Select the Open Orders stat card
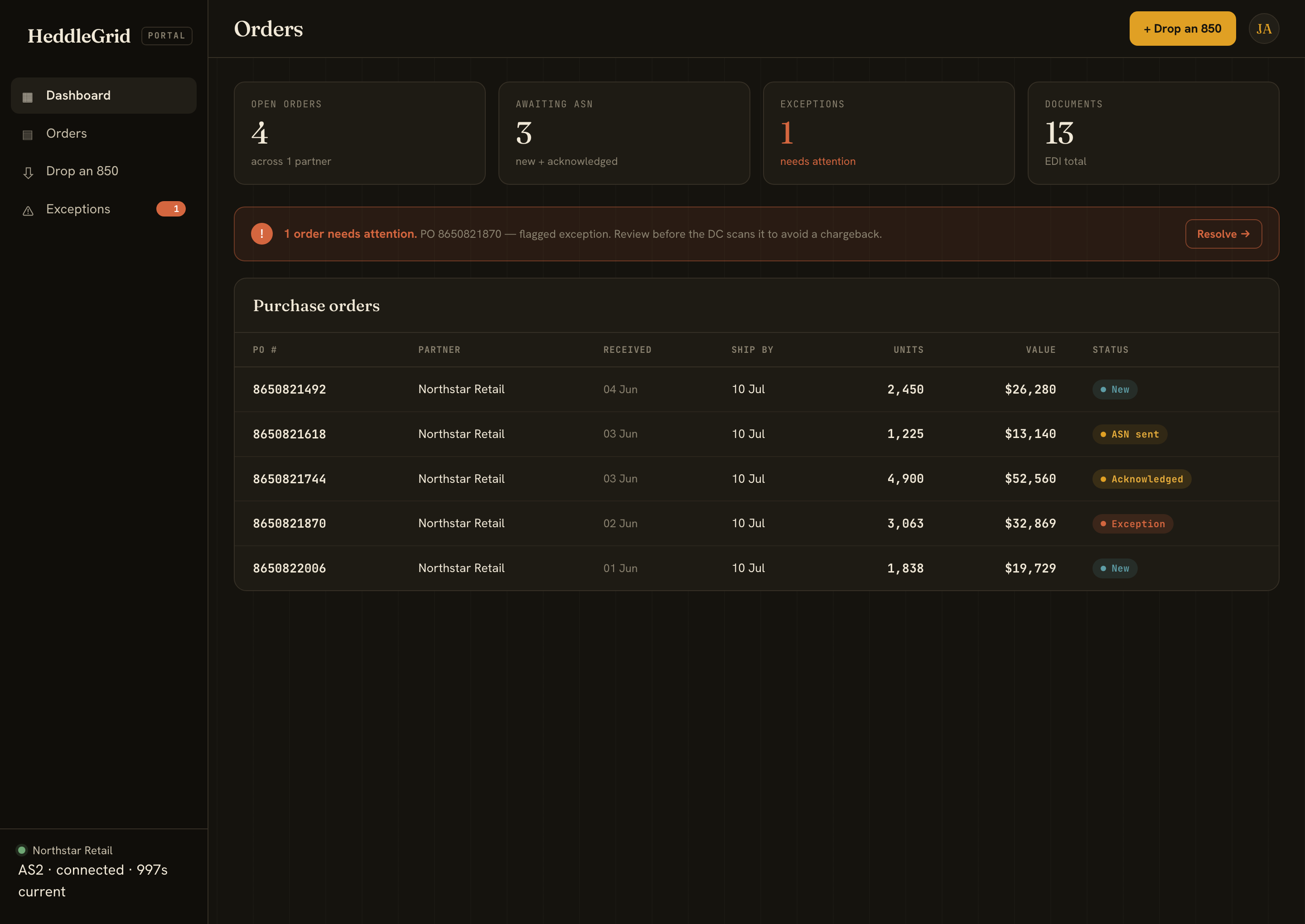The height and width of the screenshot is (924, 1305). tap(360, 133)
